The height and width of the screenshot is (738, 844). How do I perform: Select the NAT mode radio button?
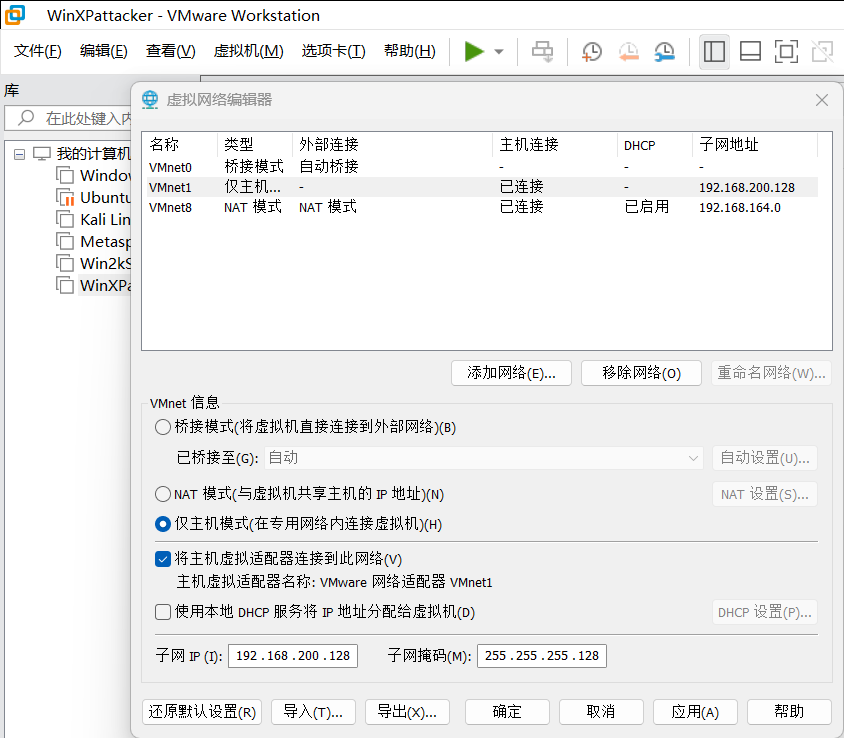click(163, 494)
